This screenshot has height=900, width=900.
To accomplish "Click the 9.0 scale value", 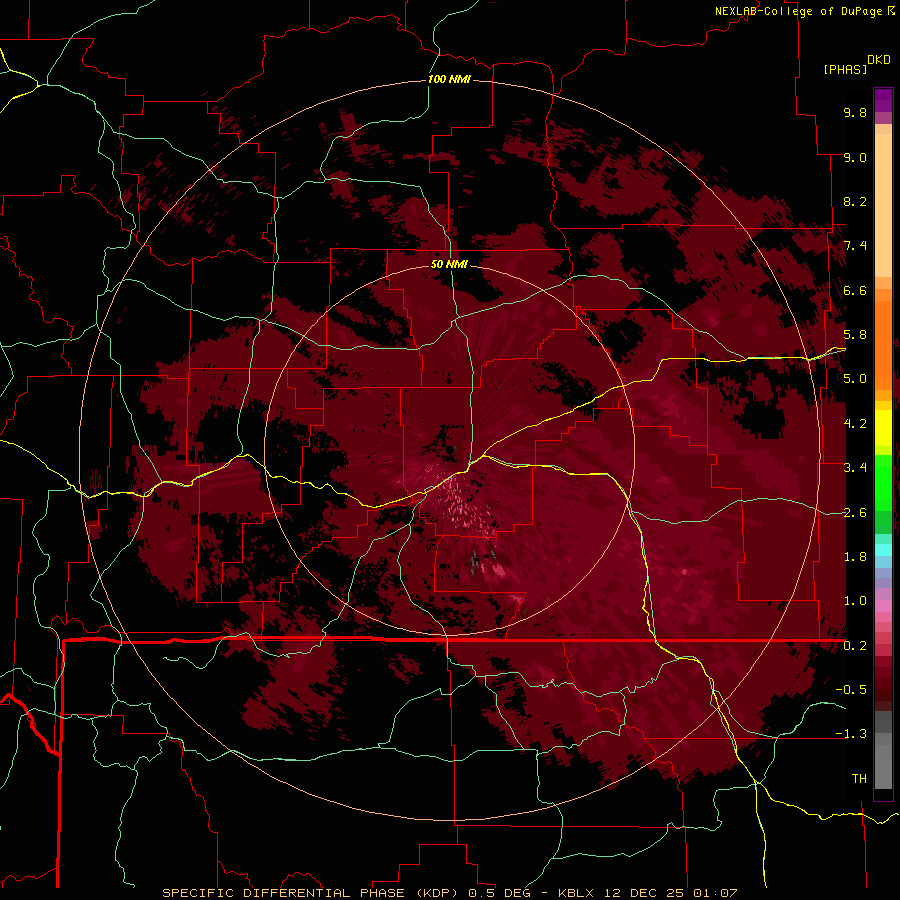I will point(855,157).
